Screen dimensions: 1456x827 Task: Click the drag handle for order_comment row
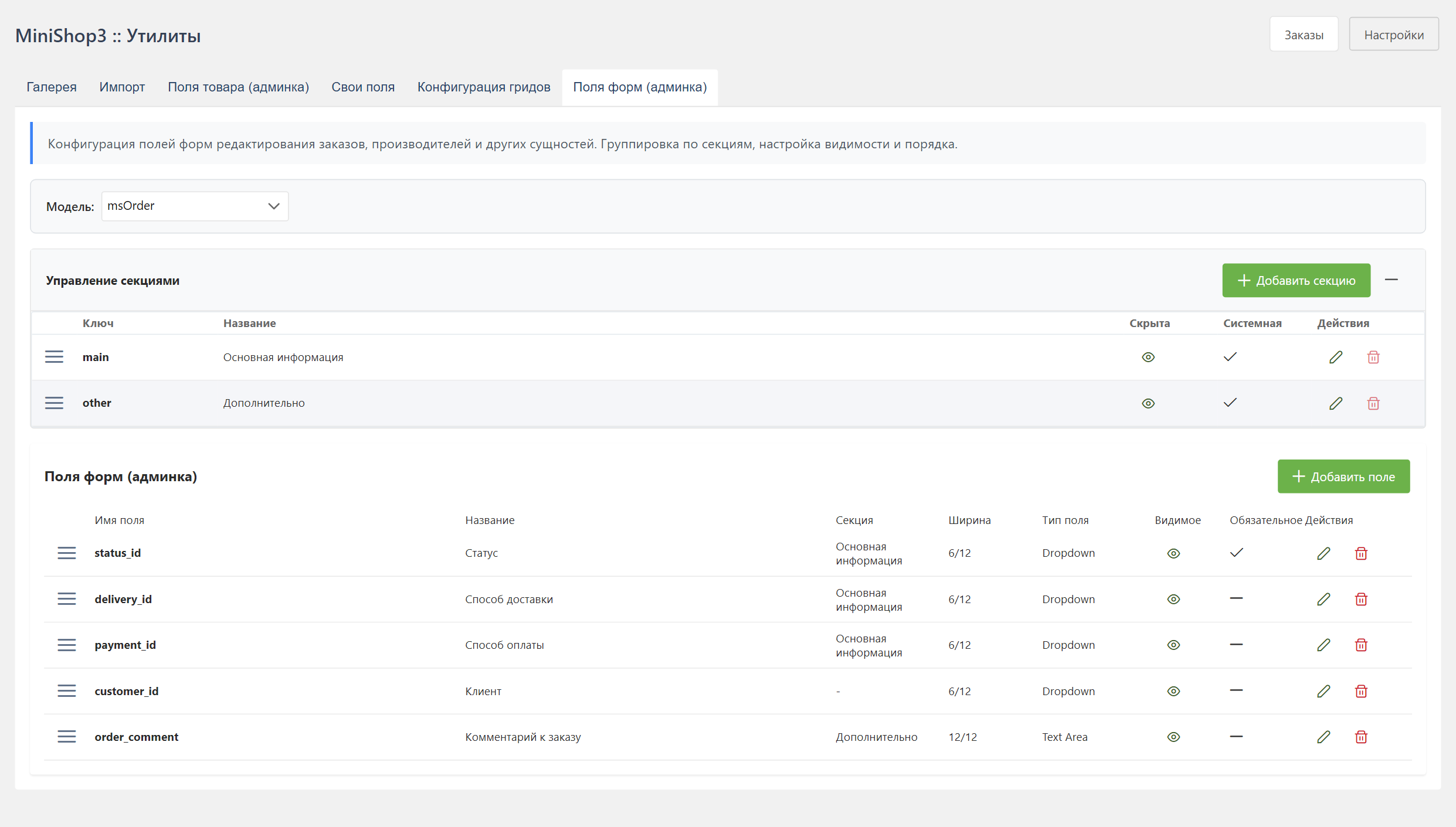coord(67,737)
